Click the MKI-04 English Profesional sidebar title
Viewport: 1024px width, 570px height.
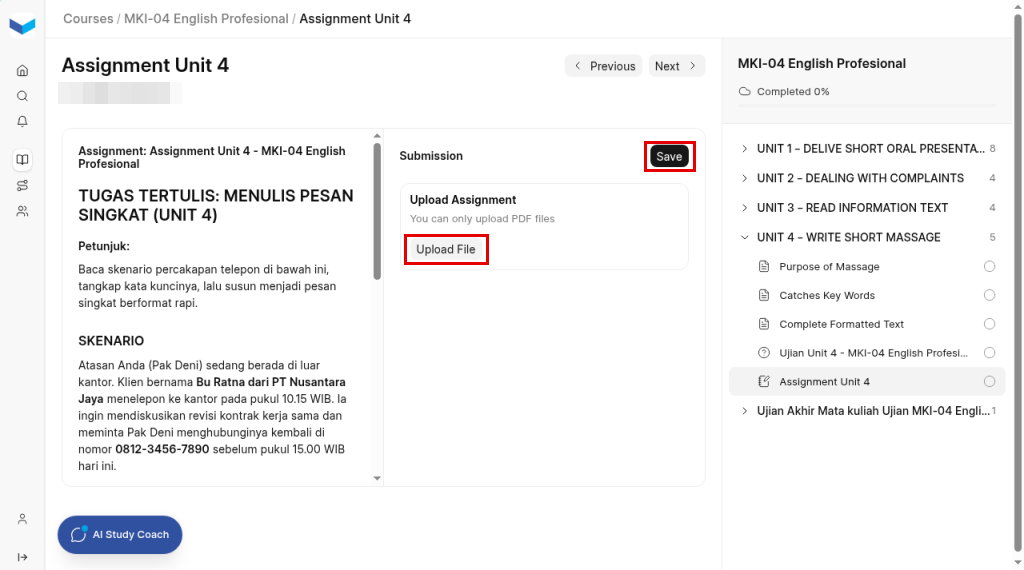click(x=822, y=63)
